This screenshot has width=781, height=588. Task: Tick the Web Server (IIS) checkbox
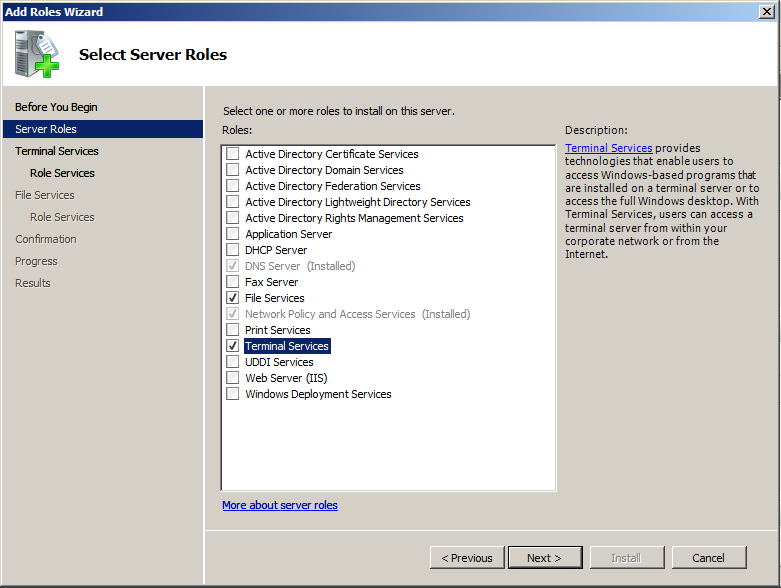pyautogui.click(x=233, y=378)
